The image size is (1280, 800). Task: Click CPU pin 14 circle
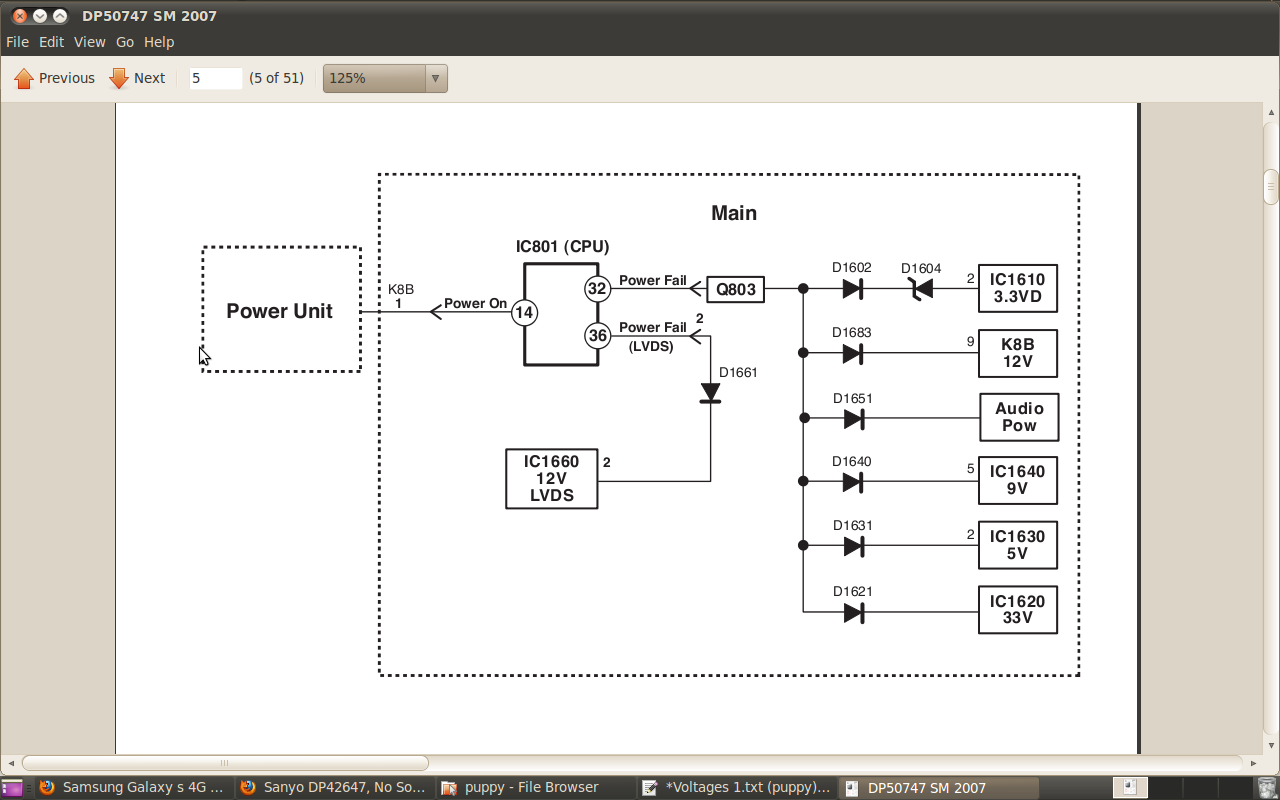(524, 313)
